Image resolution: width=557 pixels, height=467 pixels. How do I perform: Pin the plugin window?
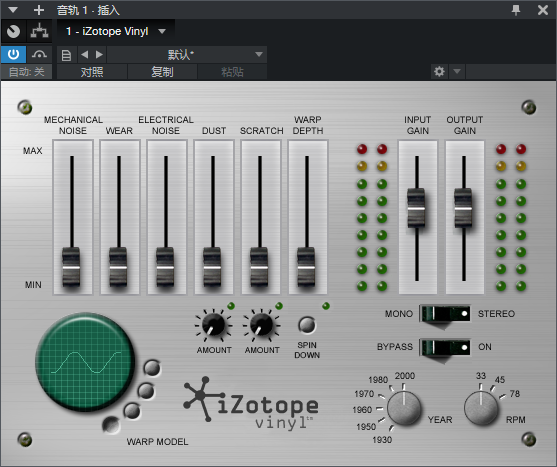(516, 10)
